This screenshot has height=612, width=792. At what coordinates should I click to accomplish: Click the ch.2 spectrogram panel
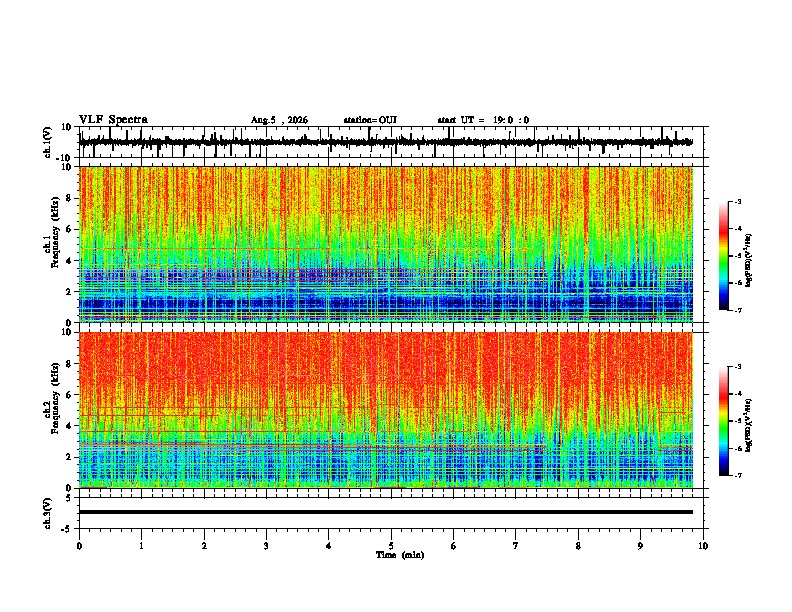pos(386,410)
